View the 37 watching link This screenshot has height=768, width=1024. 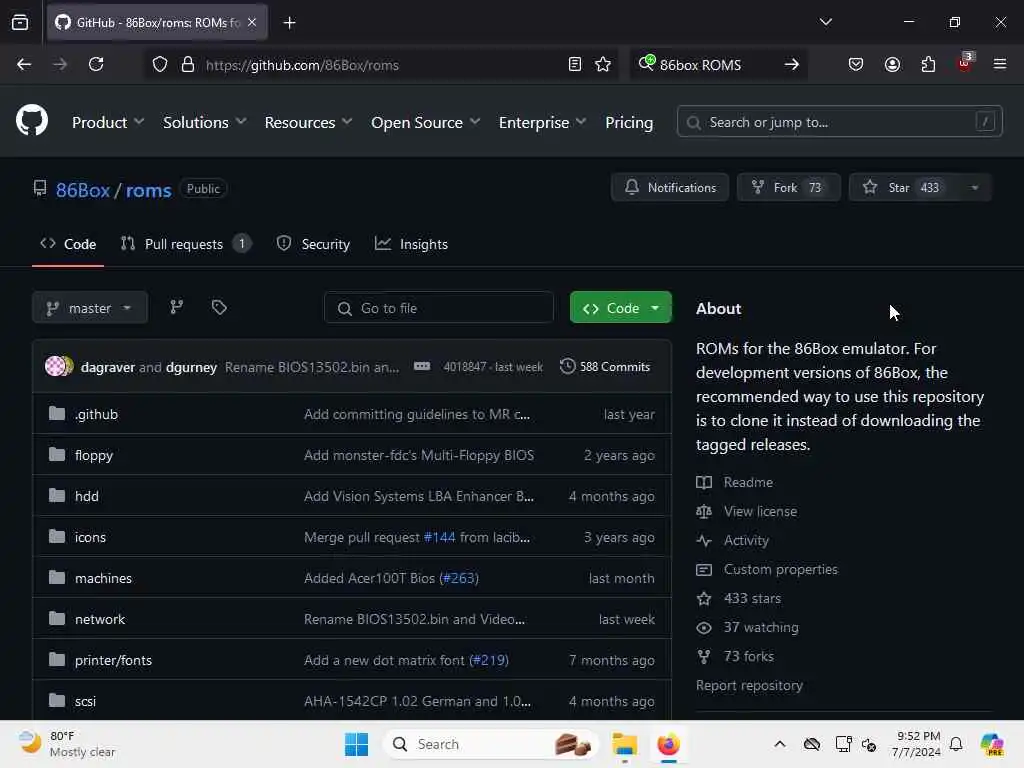(761, 627)
